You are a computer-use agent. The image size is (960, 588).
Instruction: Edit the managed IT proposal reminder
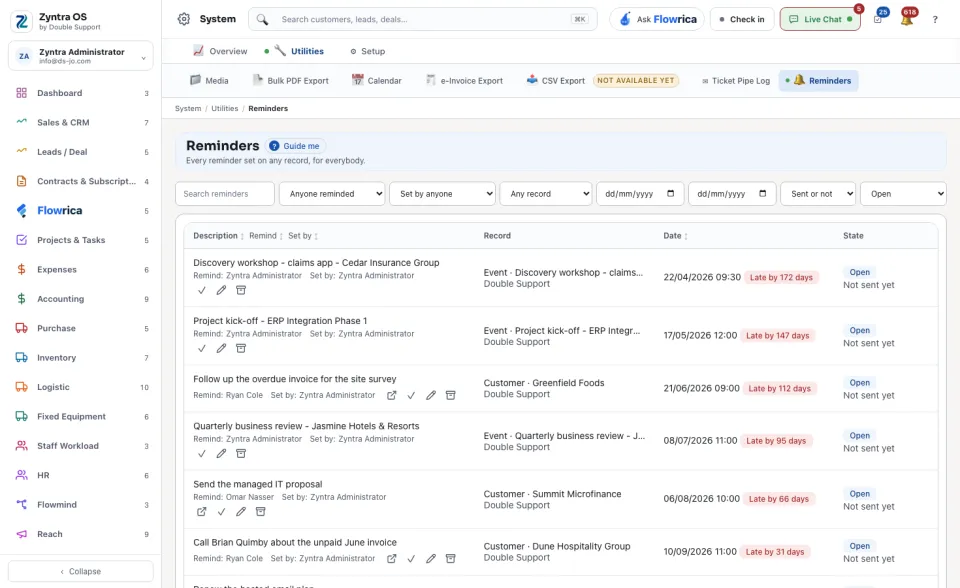[x=241, y=512]
